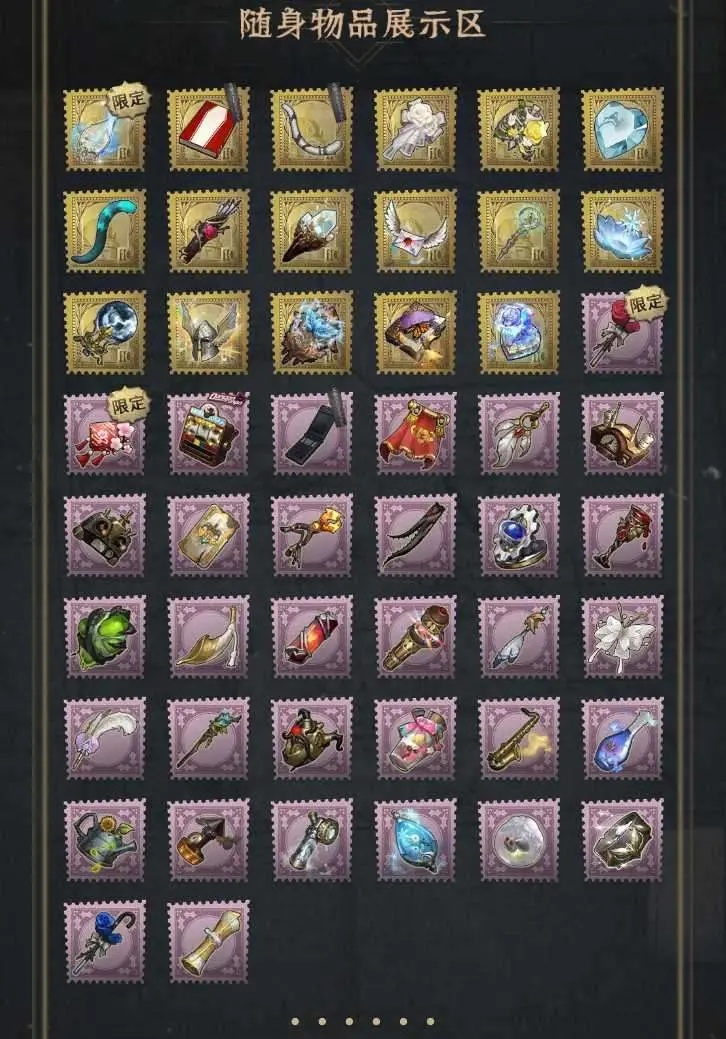Select the vintage microphone stamp
The image size is (726, 1039).
(415, 637)
